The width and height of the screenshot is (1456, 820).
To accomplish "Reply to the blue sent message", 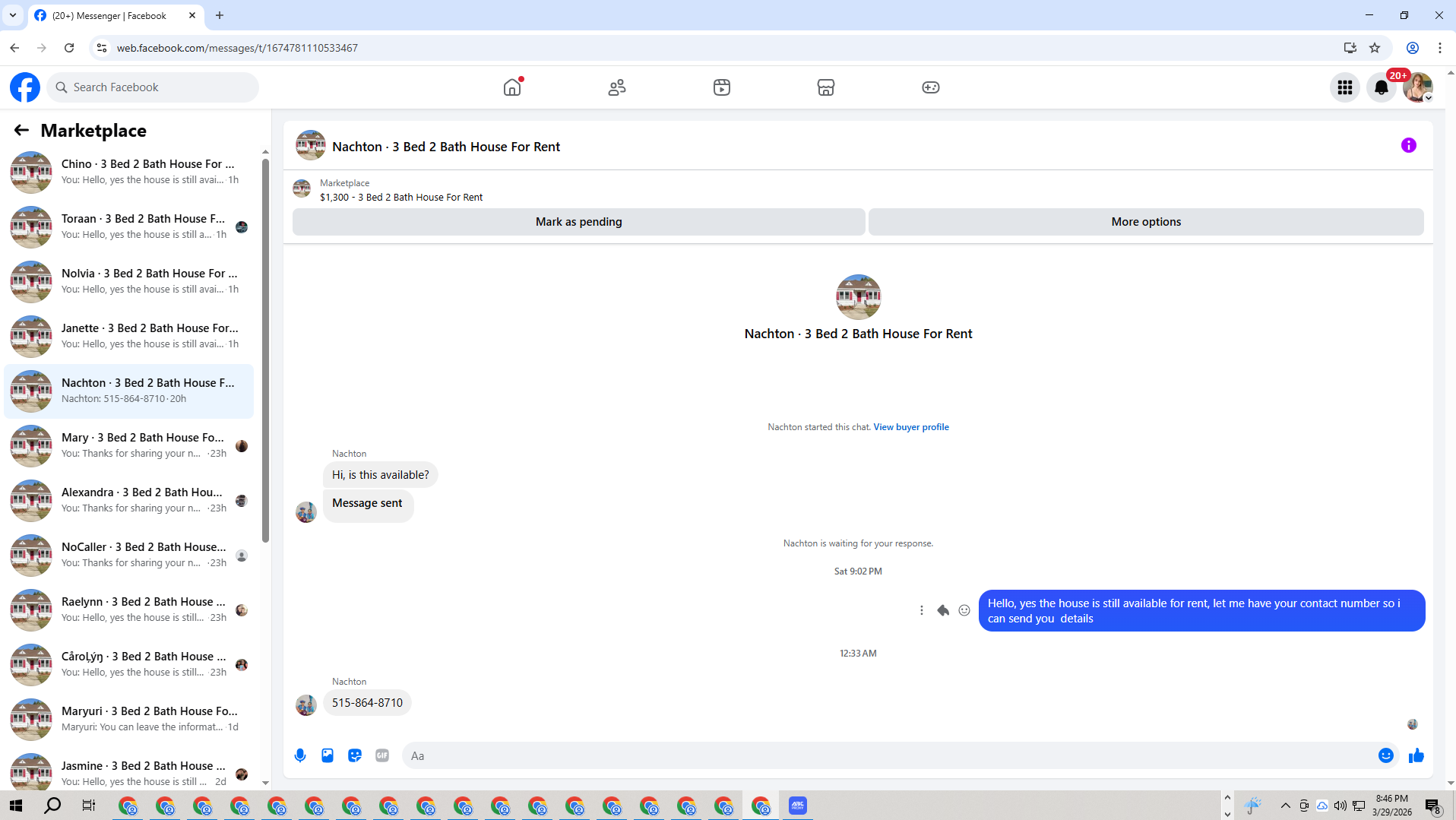I will tap(943, 610).
